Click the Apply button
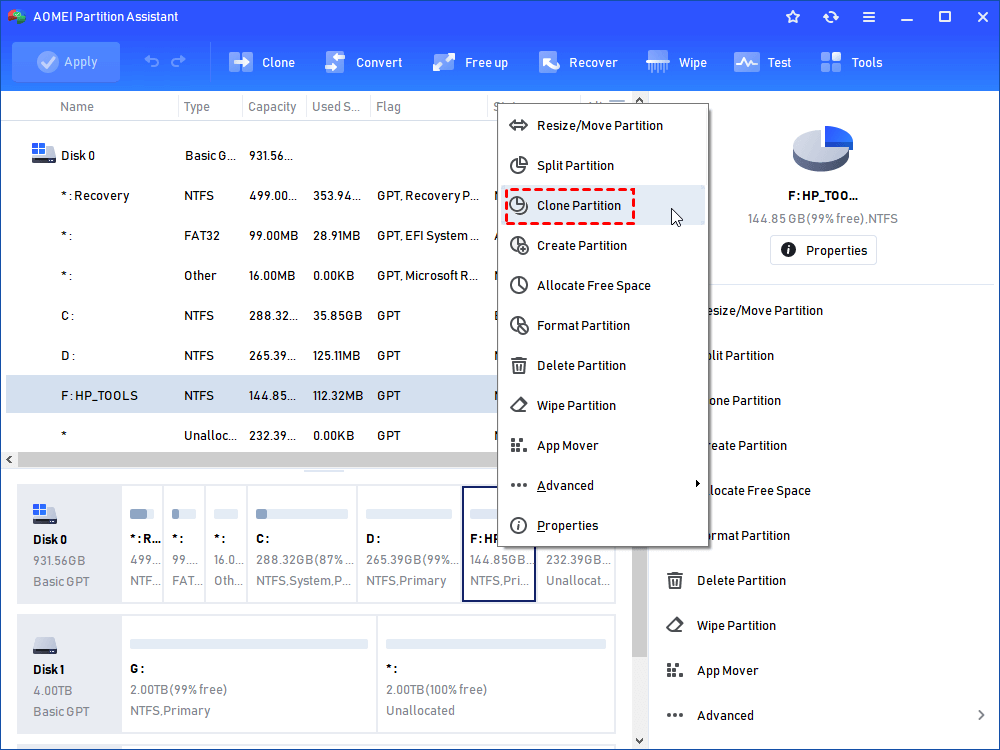1000x750 pixels. [66, 62]
